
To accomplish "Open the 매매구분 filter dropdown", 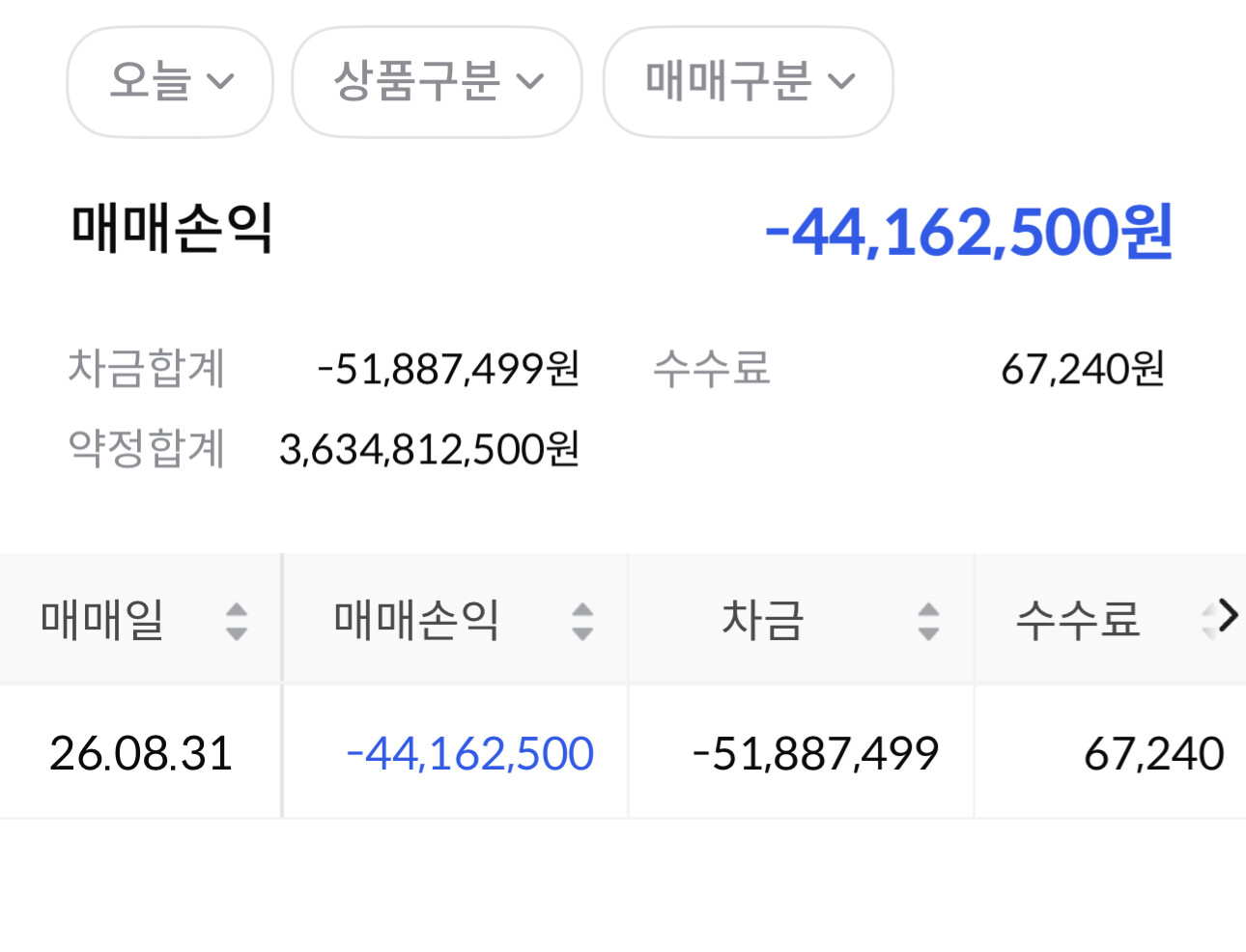I will click(x=749, y=82).
